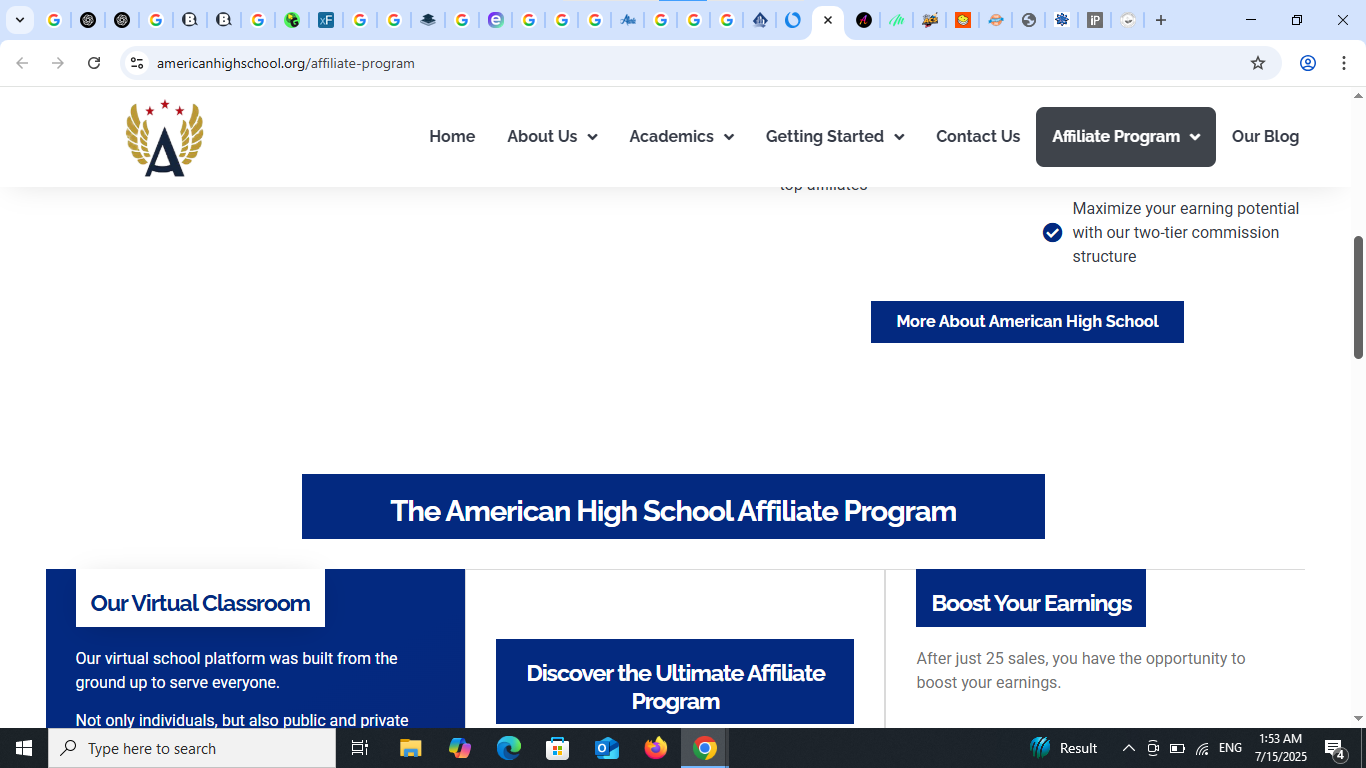Open Chrome's three-dot menu
The height and width of the screenshot is (768, 1366).
1343,63
